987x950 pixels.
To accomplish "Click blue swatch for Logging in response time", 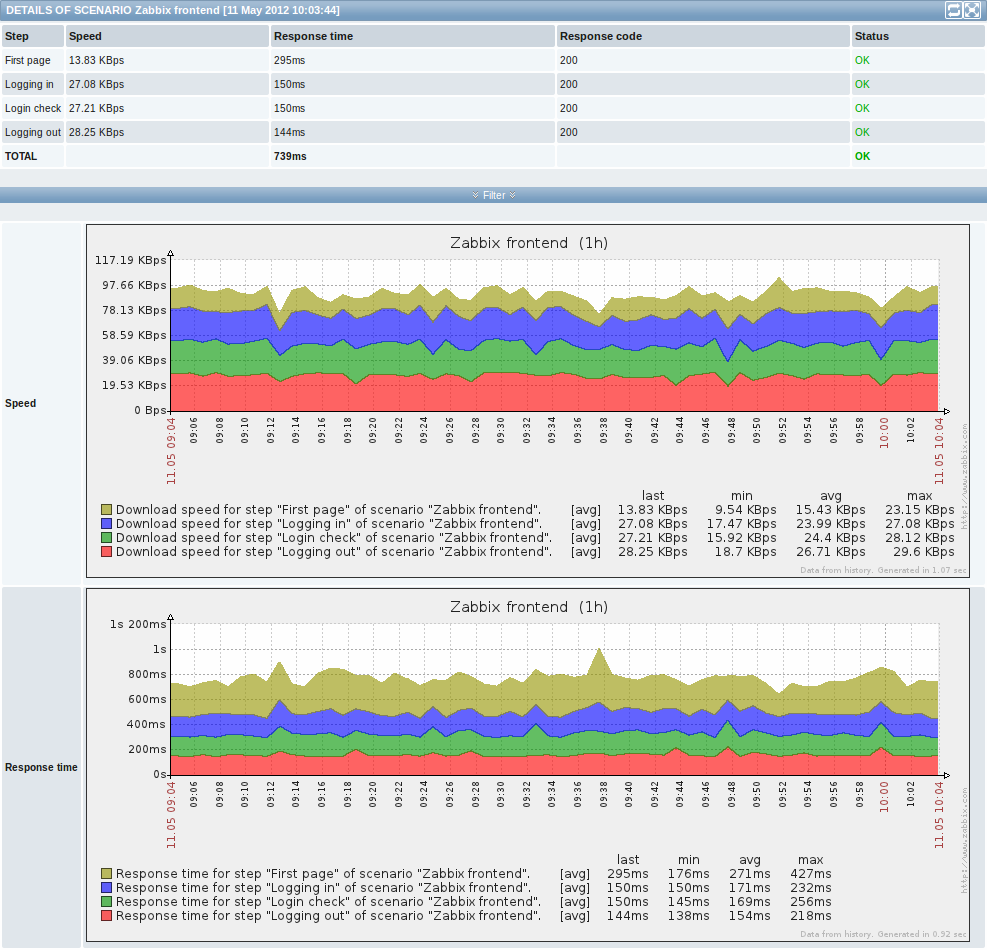I will click(106, 888).
